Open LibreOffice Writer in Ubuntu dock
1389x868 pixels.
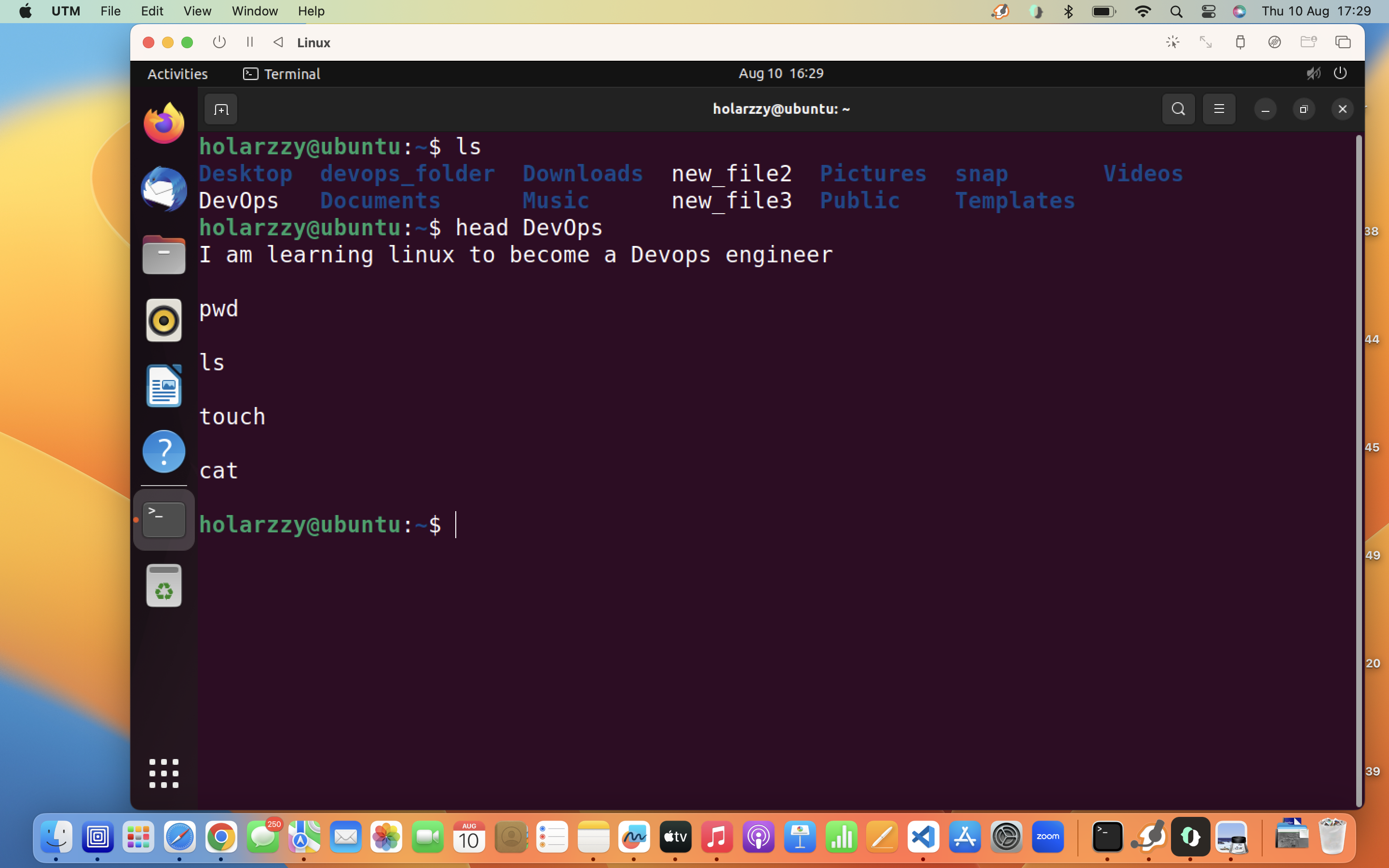[164, 386]
